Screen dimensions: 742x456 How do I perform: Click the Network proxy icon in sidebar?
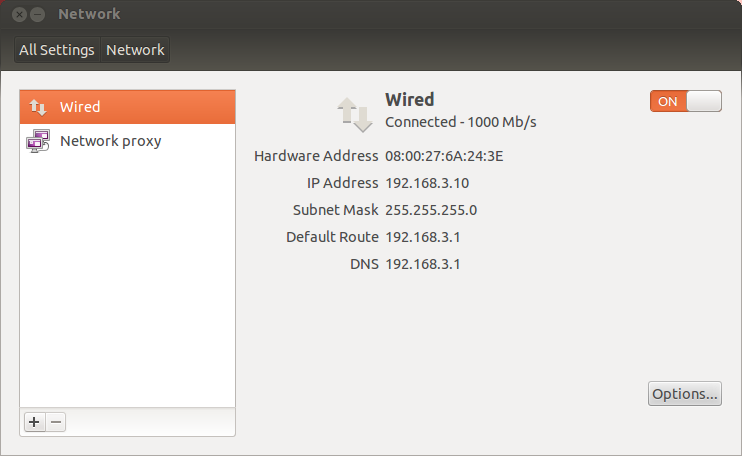click(x=38, y=141)
